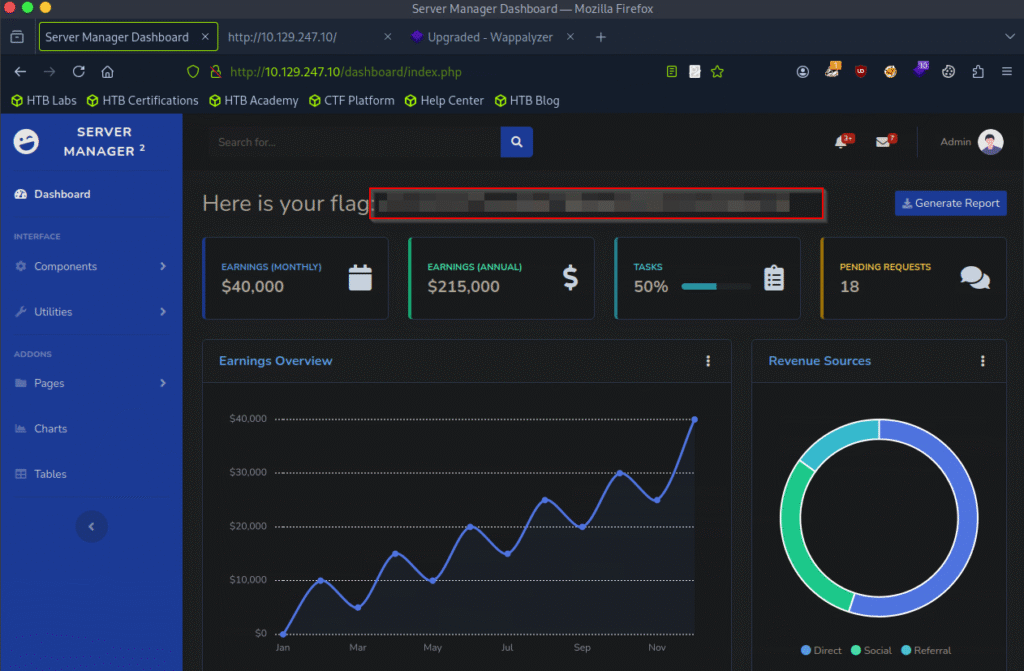Click the Server Manager logo icon
The width and height of the screenshot is (1024, 671).
(26, 142)
